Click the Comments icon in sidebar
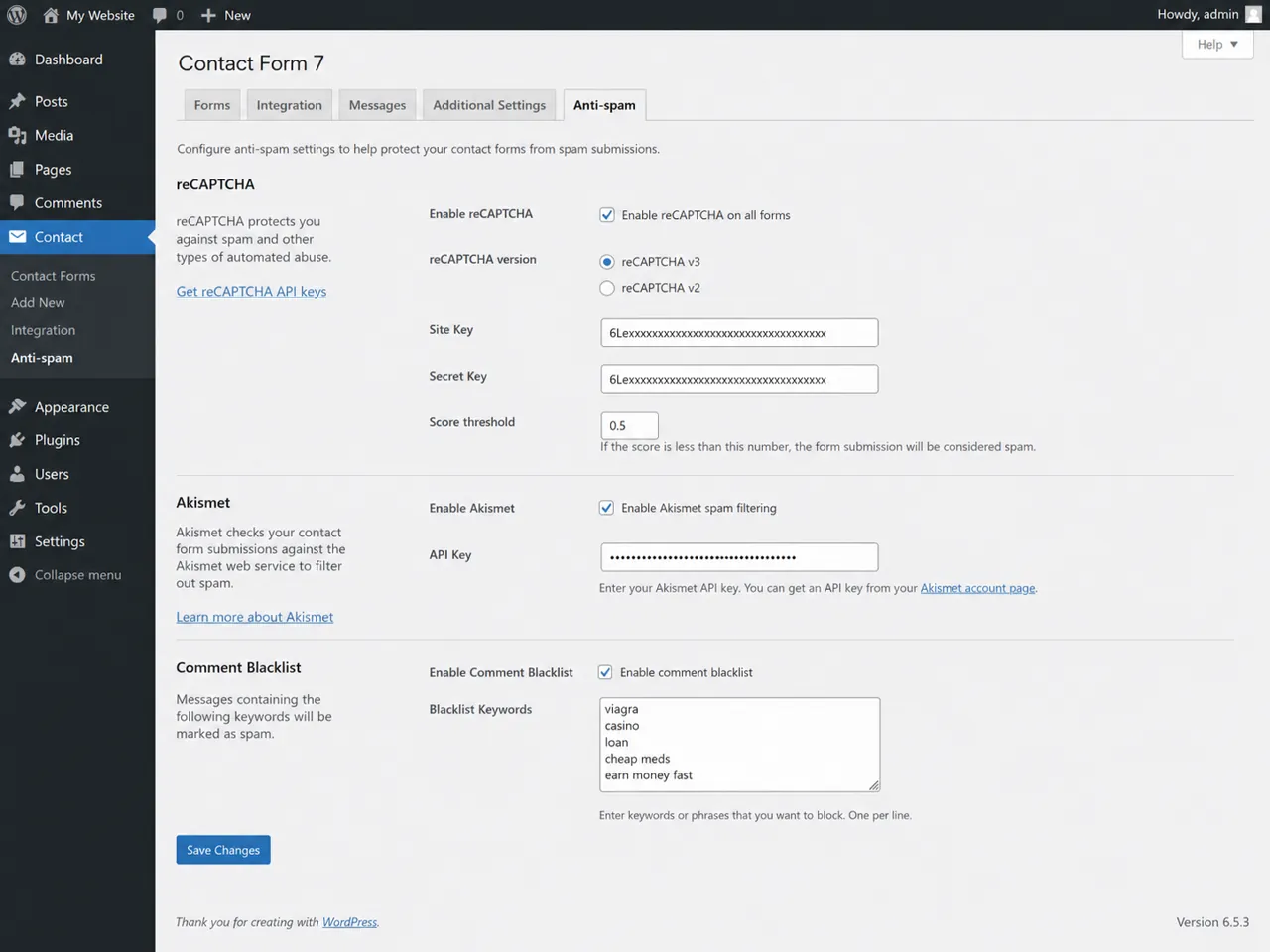The width and height of the screenshot is (1270, 952). [17, 202]
